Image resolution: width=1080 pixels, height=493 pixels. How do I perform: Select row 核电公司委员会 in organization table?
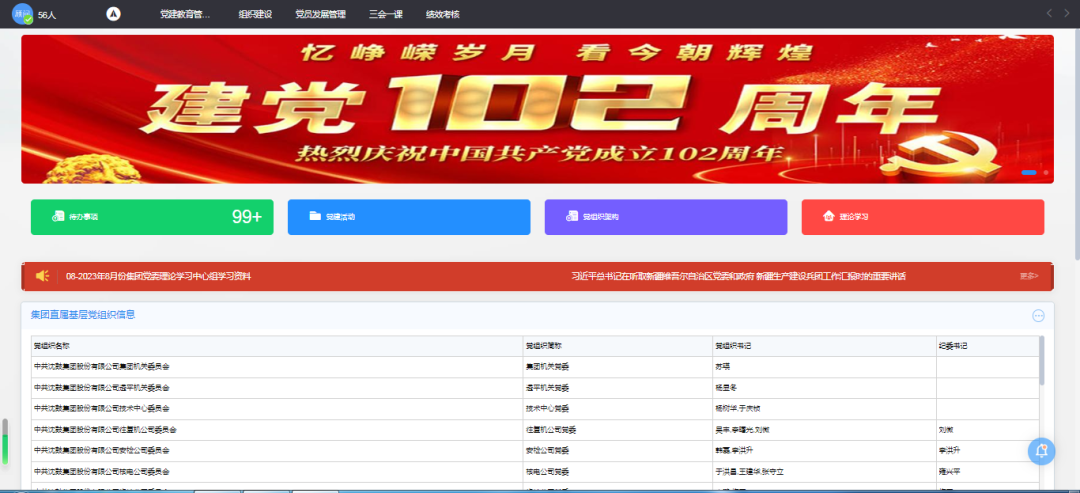pyautogui.click(x=534, y=472)
